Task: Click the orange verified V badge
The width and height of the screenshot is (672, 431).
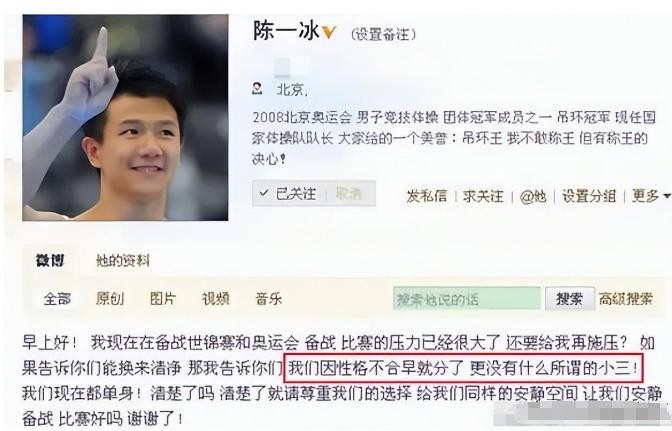Action: (x=329, y=32)
